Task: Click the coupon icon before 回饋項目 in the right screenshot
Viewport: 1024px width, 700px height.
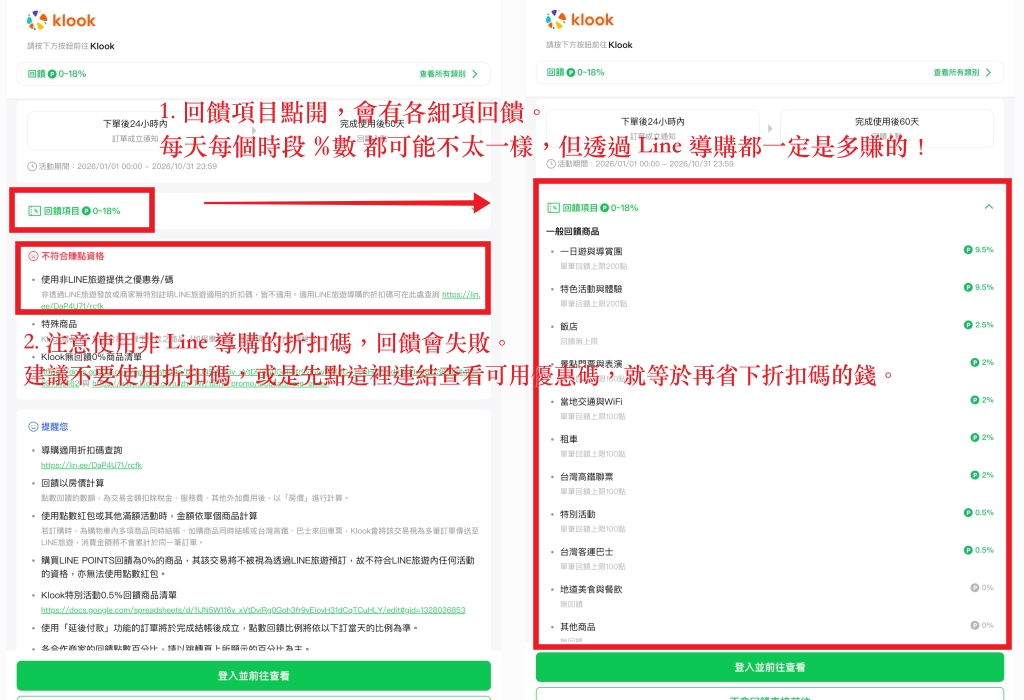Action: pos(553,208)
